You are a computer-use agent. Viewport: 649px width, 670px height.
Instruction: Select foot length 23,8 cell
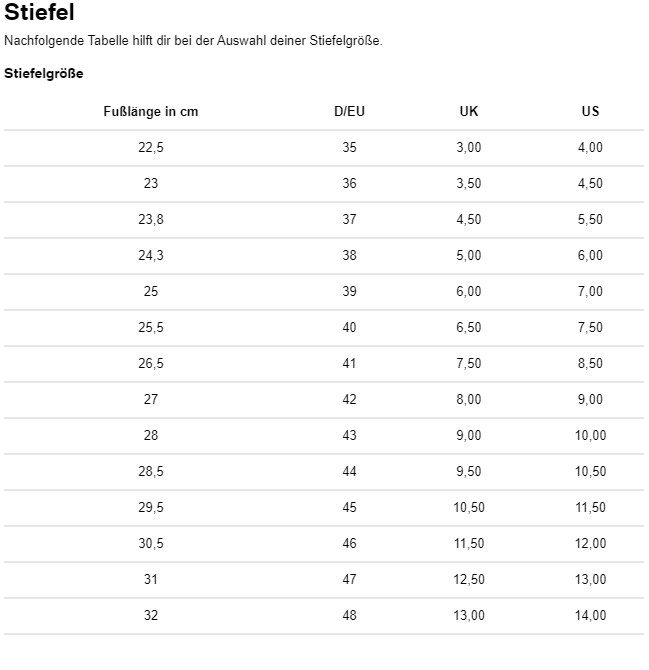click(151, 219)
